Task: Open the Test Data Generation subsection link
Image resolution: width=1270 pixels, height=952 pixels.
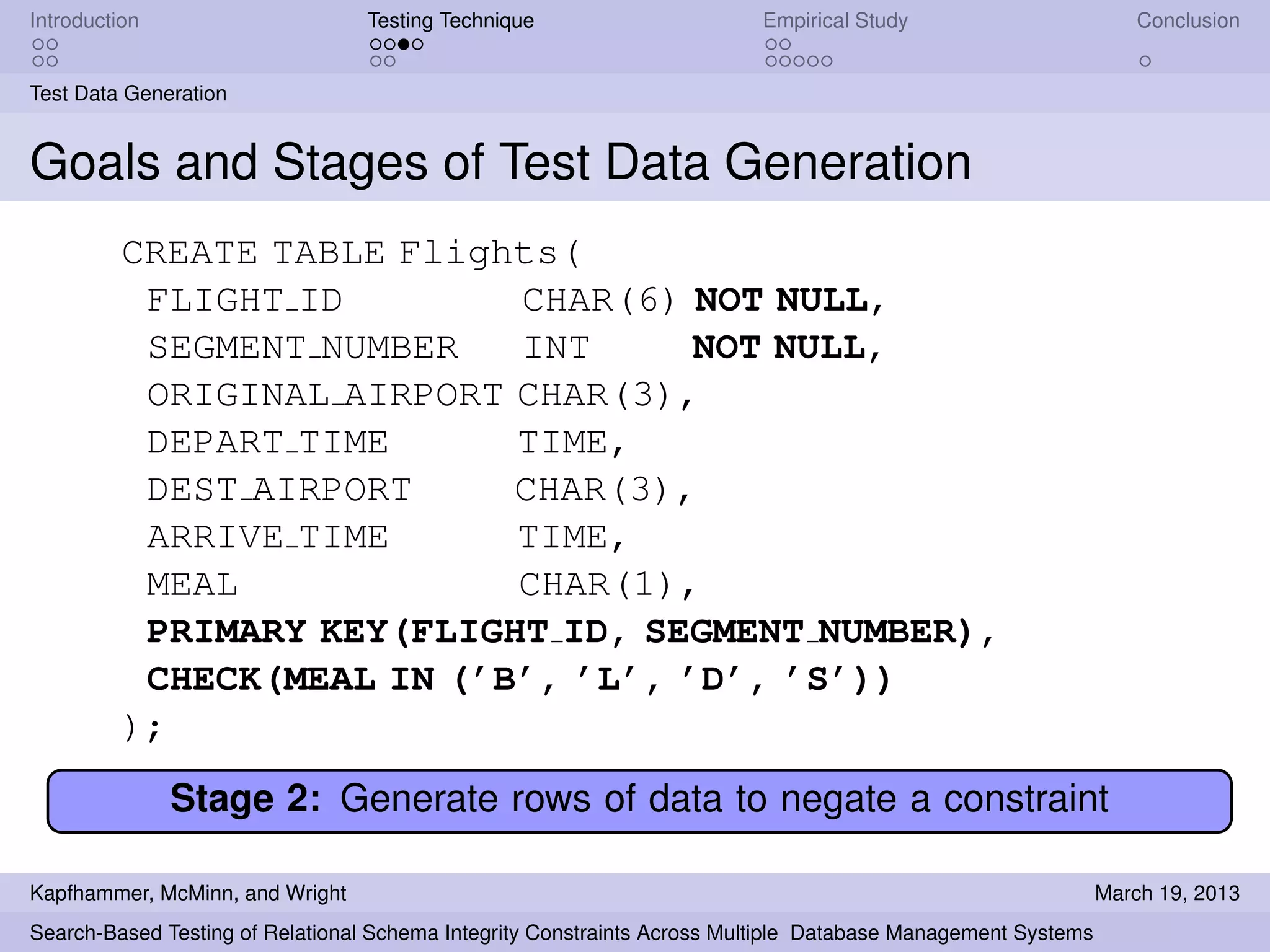Action: click(x=128, y=94)
